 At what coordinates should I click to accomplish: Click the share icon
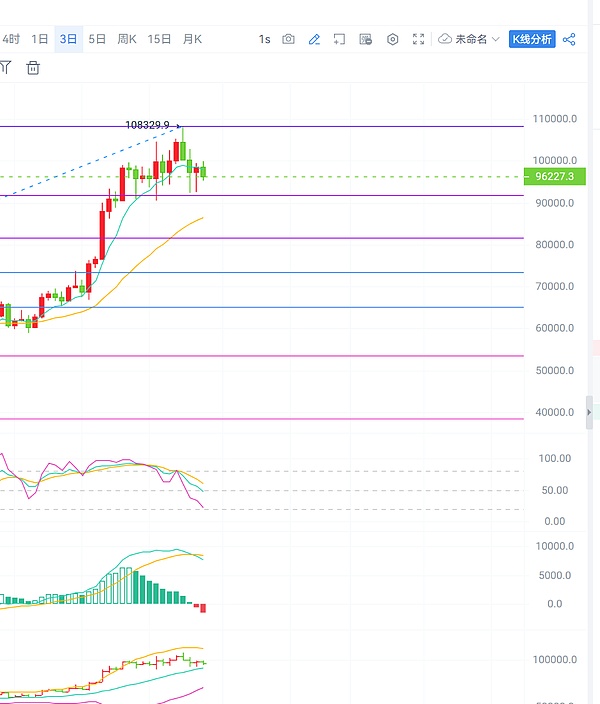coord(569,39)
